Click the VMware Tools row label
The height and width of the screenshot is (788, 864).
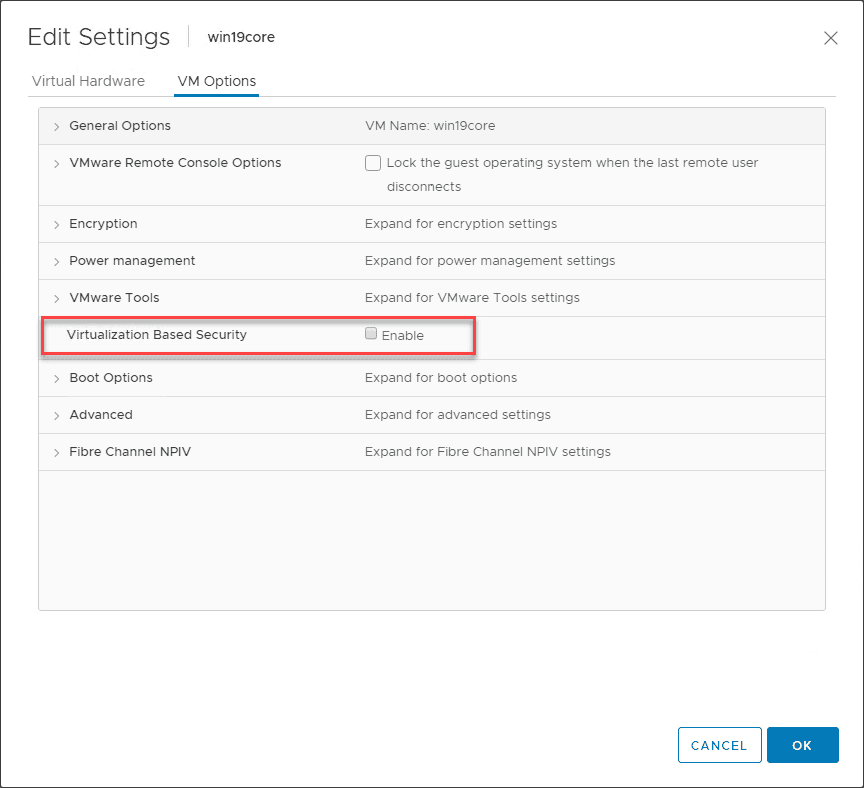pos(114,298)
